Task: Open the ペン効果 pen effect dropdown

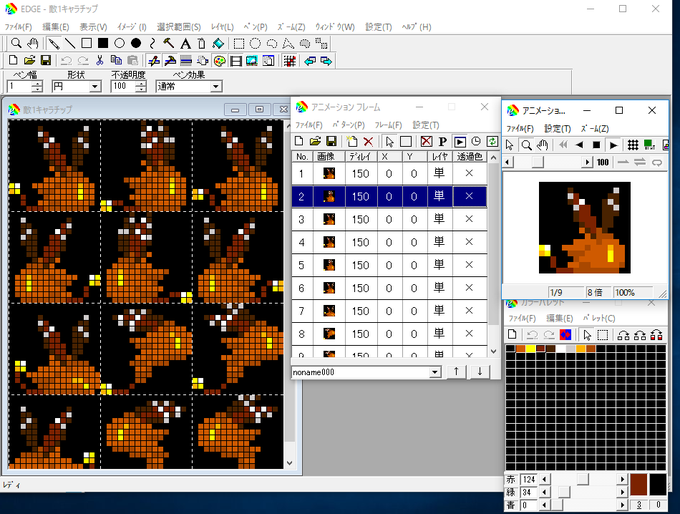Action: pos(216,86)
